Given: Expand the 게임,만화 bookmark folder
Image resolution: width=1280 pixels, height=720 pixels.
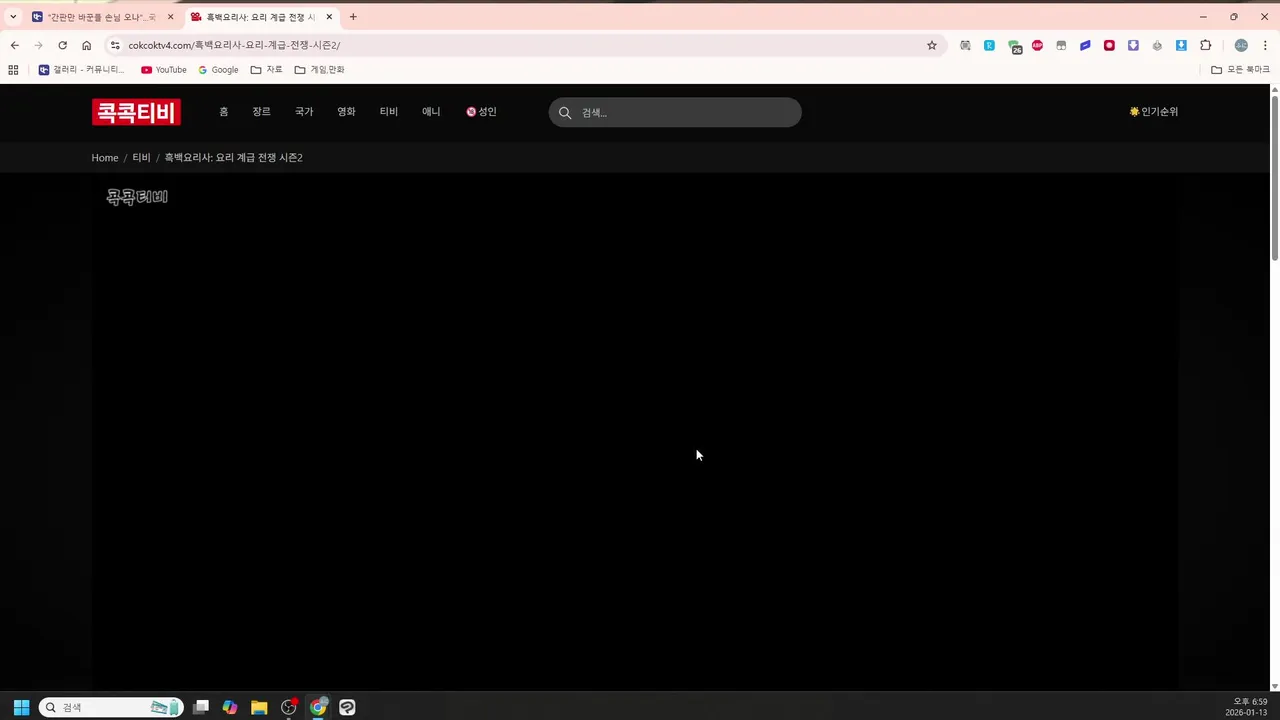Looking at the screenshot, I should pos(319,70).
